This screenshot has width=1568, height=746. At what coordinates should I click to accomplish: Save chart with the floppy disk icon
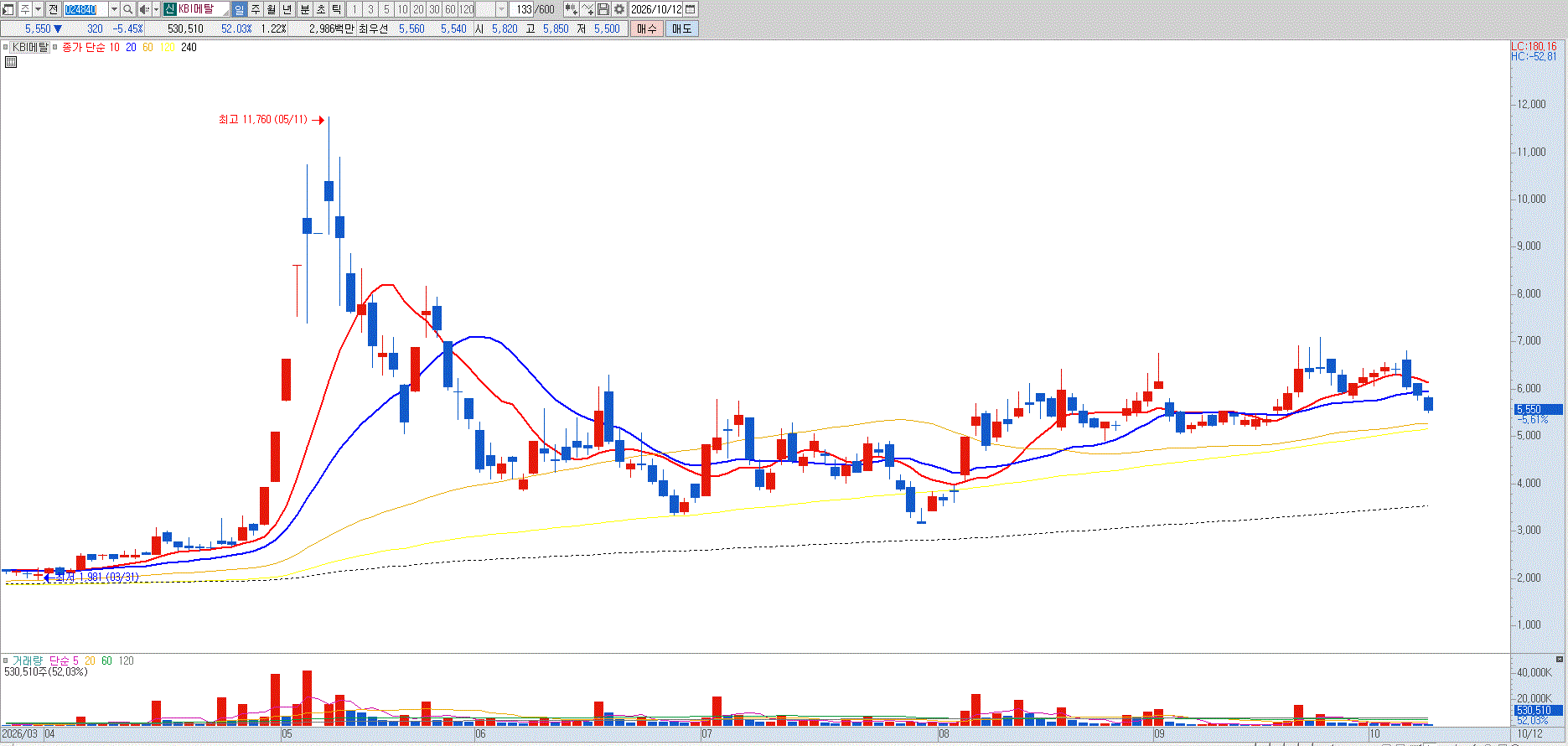(x=603, y=9)
